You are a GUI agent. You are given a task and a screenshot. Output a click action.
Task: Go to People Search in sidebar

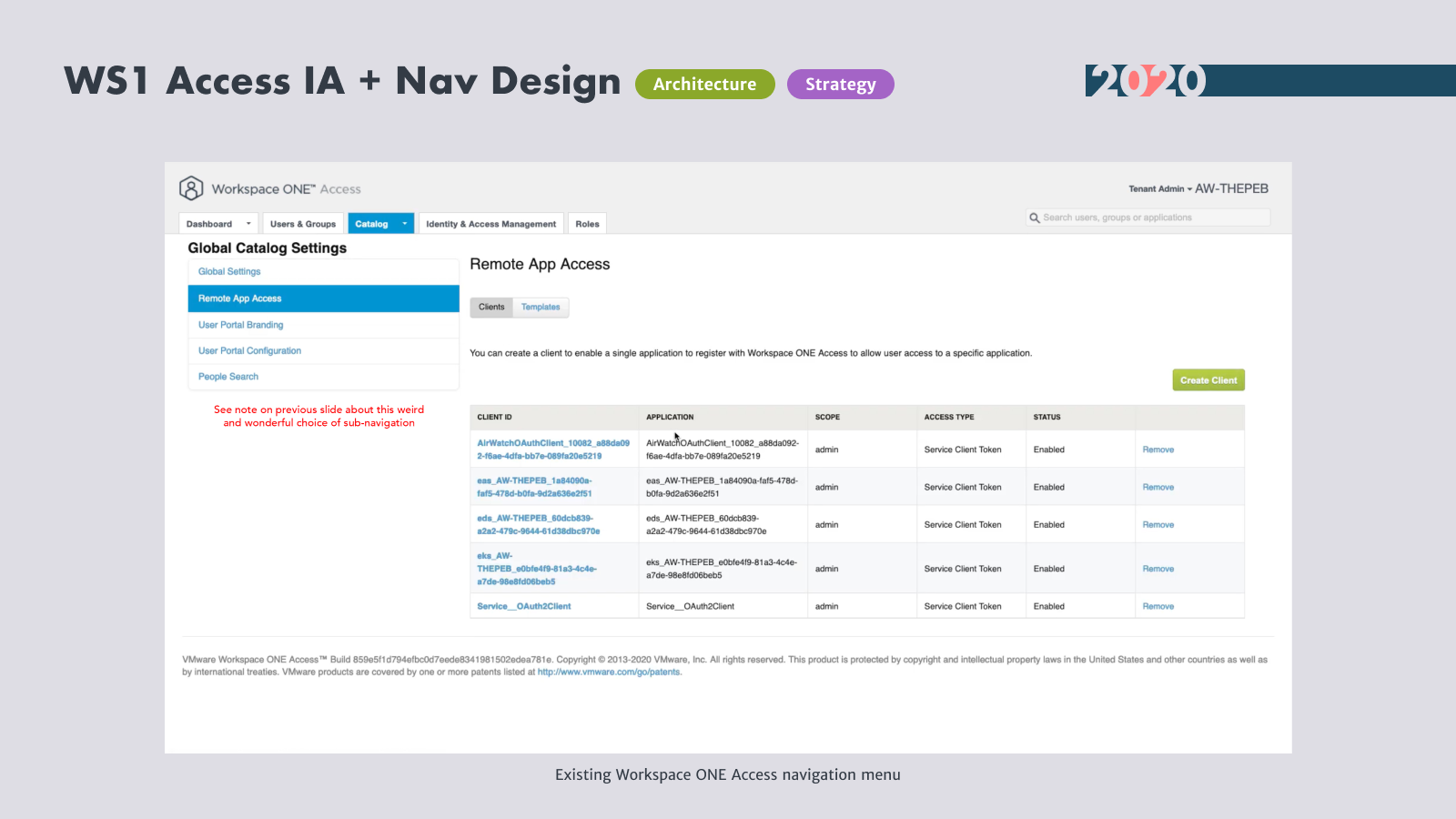pyautogui.click(x=228, y=377)
